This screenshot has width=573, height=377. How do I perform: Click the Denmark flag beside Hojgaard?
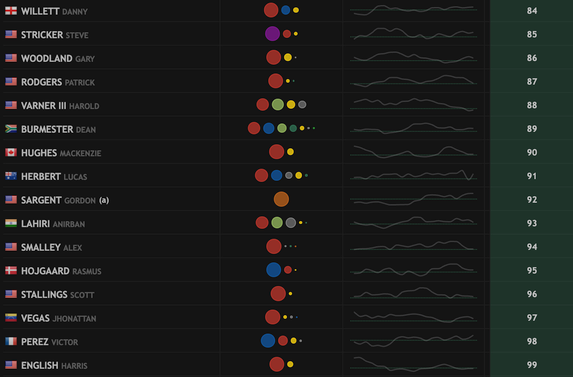pos(11,270)
